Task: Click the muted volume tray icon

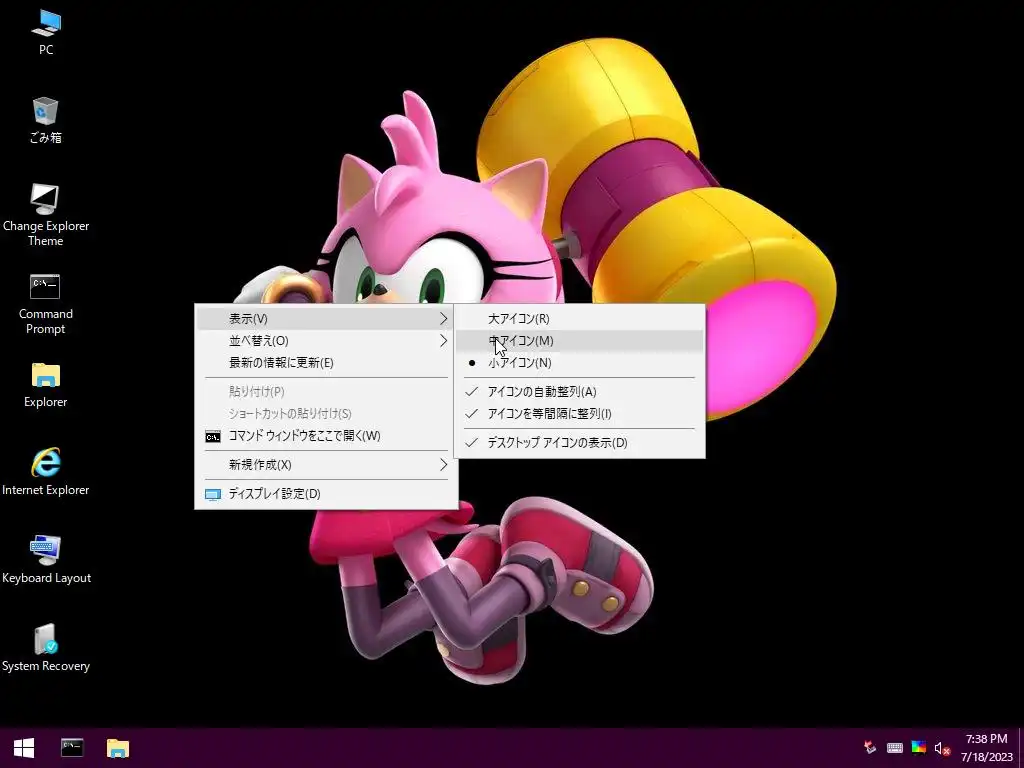Action: pyautogui.click(x=942, y=748)
